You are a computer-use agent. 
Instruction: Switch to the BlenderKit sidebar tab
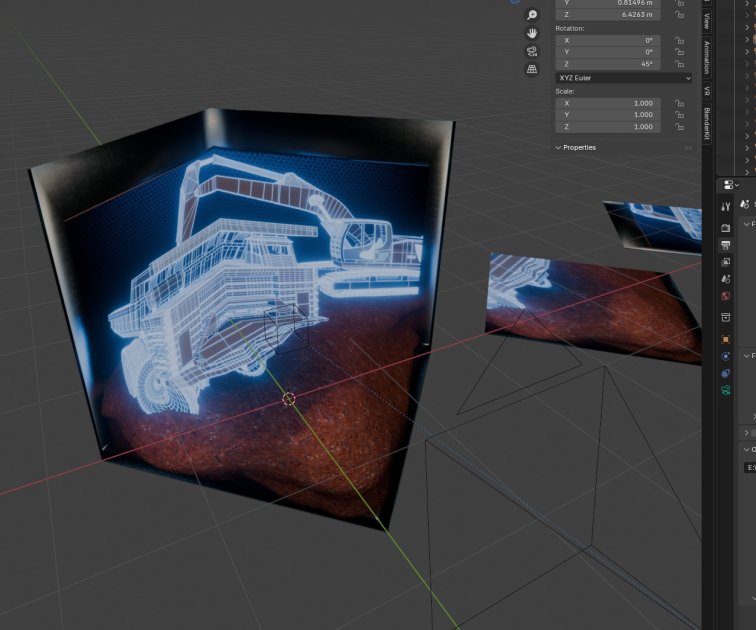tap(707, 123)
